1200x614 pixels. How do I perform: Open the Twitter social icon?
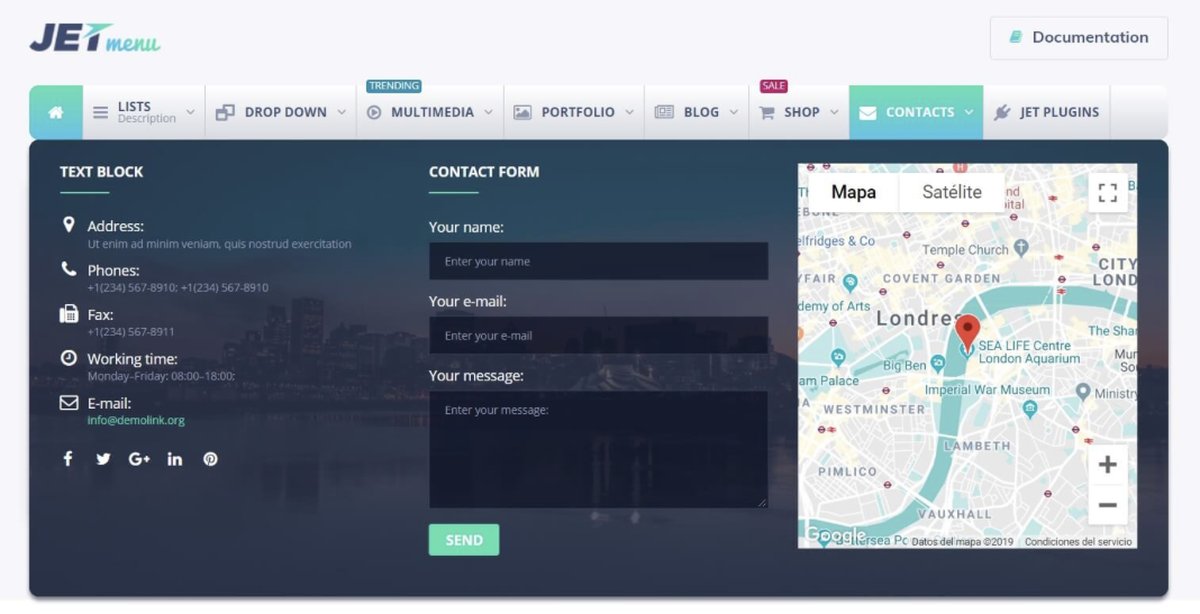[103, 459]
